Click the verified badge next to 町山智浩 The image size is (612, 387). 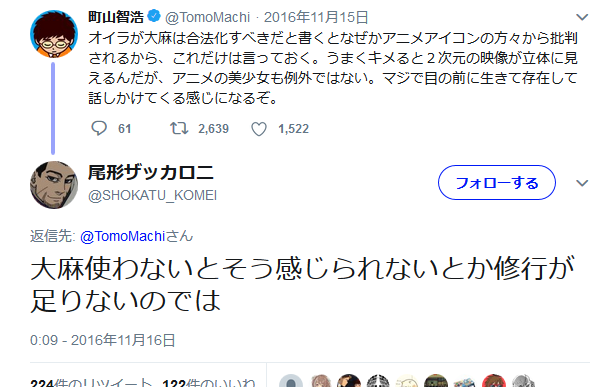154,16
